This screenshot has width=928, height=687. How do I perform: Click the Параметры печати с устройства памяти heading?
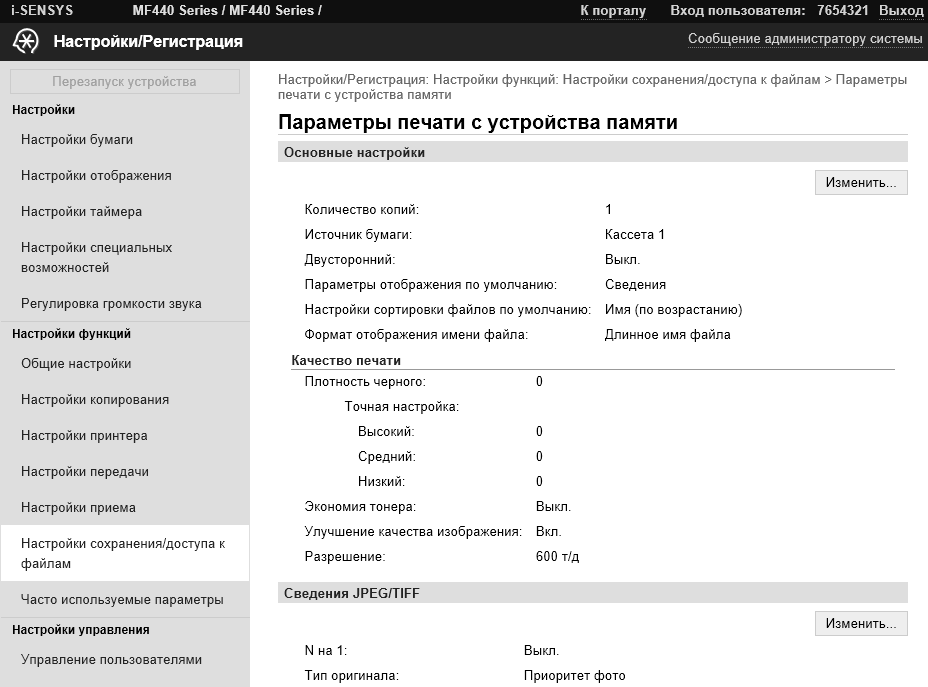point(478,122)
